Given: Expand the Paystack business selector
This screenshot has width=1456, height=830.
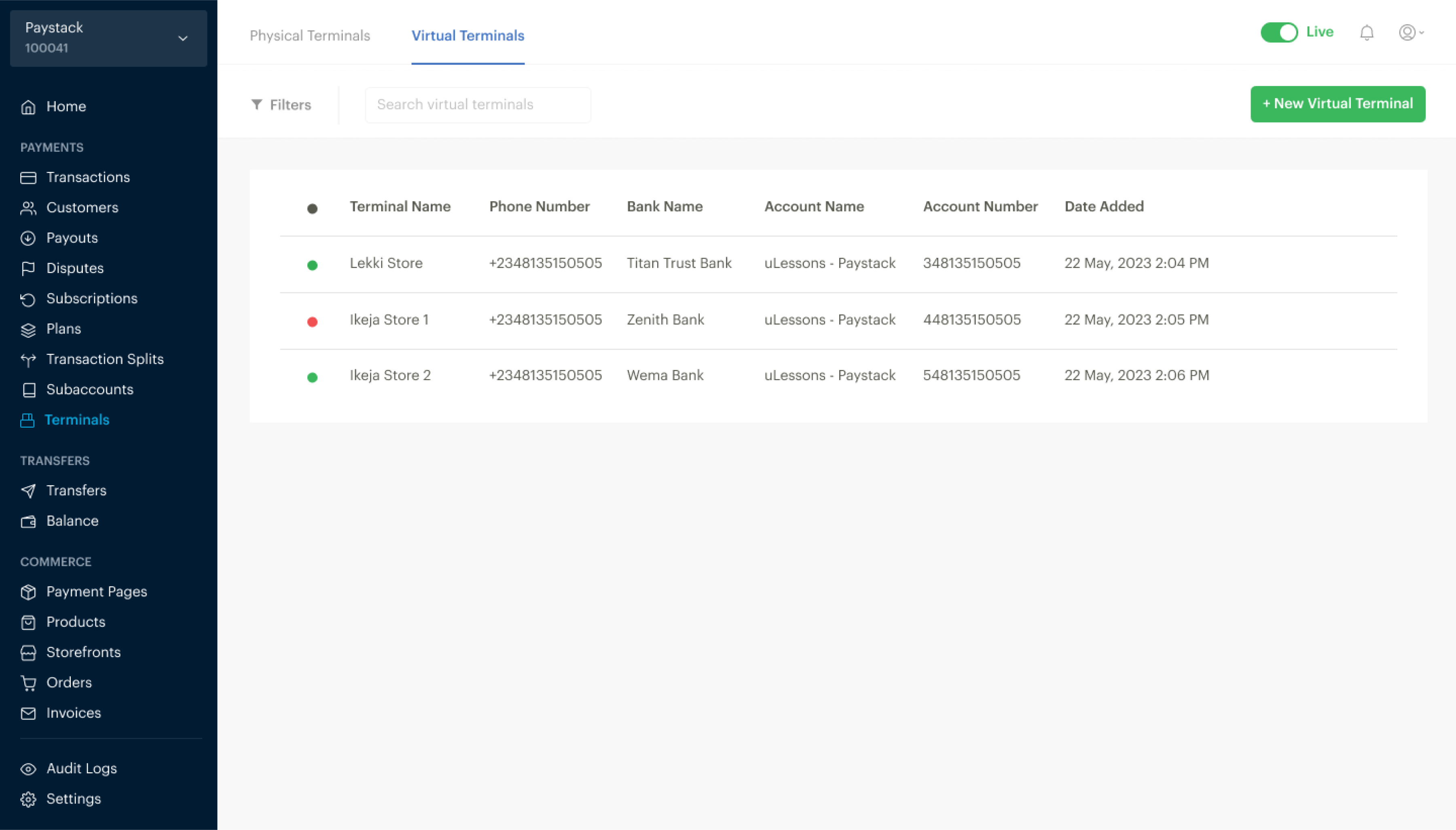Looking at the screenshot, I should click(108, 38).
